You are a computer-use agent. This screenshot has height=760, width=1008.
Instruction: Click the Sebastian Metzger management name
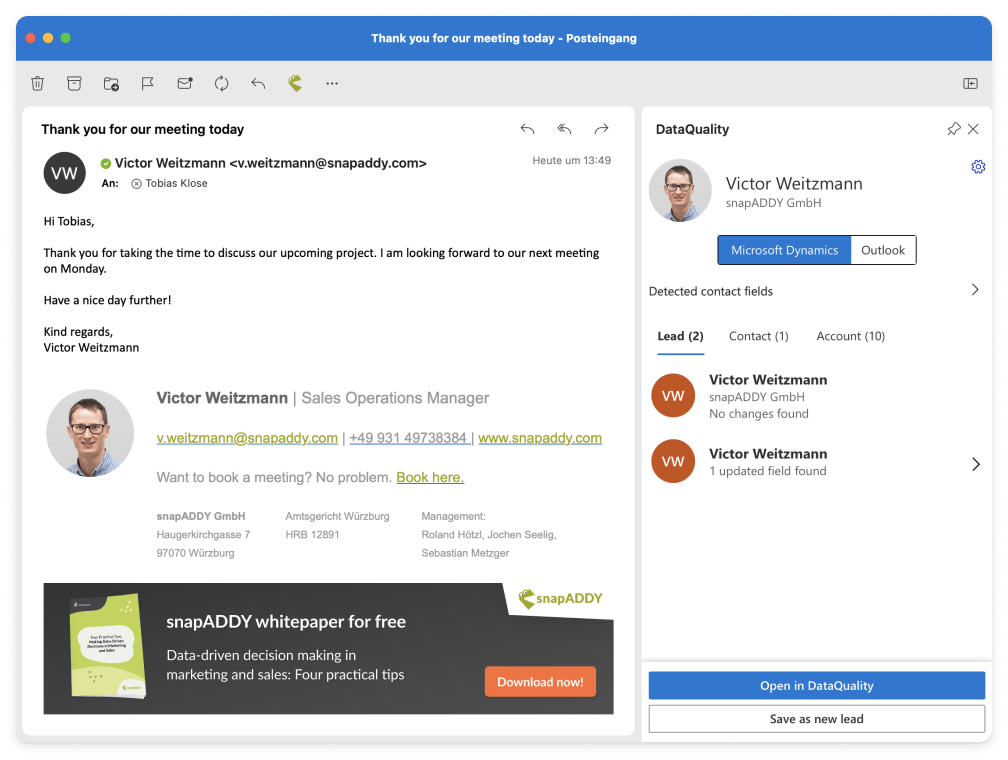465,553
